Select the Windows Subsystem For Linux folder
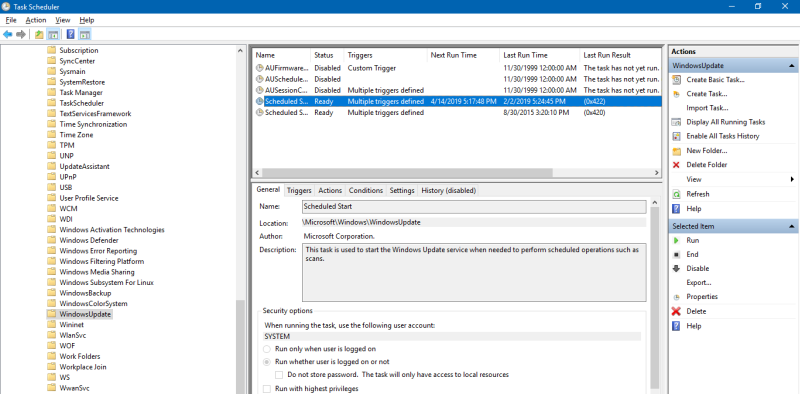The height and width of the screenshot is (394, 800). [x=106, y=283]
